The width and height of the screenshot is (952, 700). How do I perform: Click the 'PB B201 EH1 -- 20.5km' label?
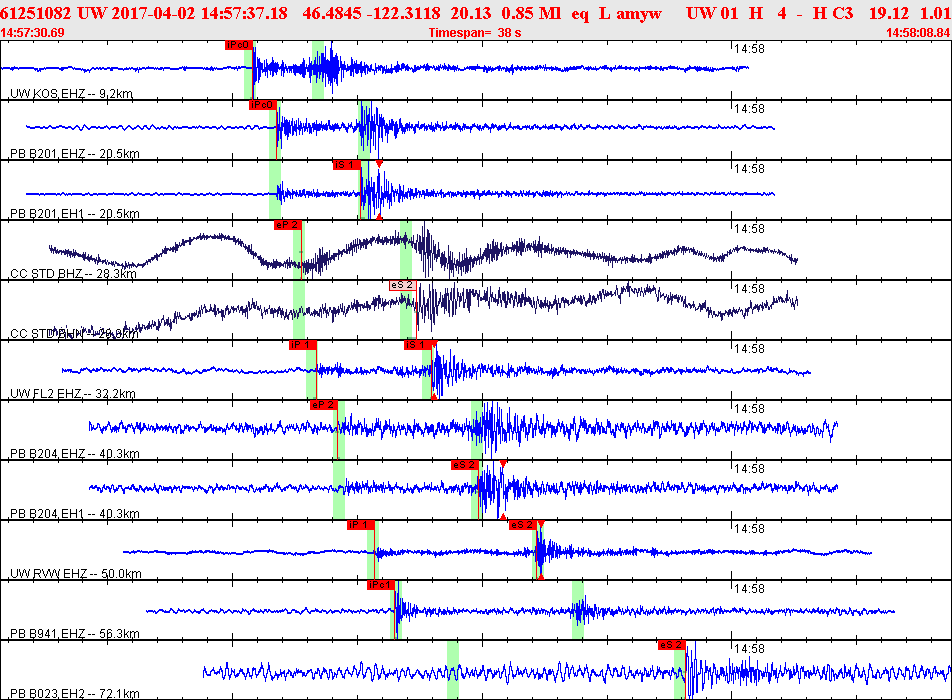coord(75,214)
